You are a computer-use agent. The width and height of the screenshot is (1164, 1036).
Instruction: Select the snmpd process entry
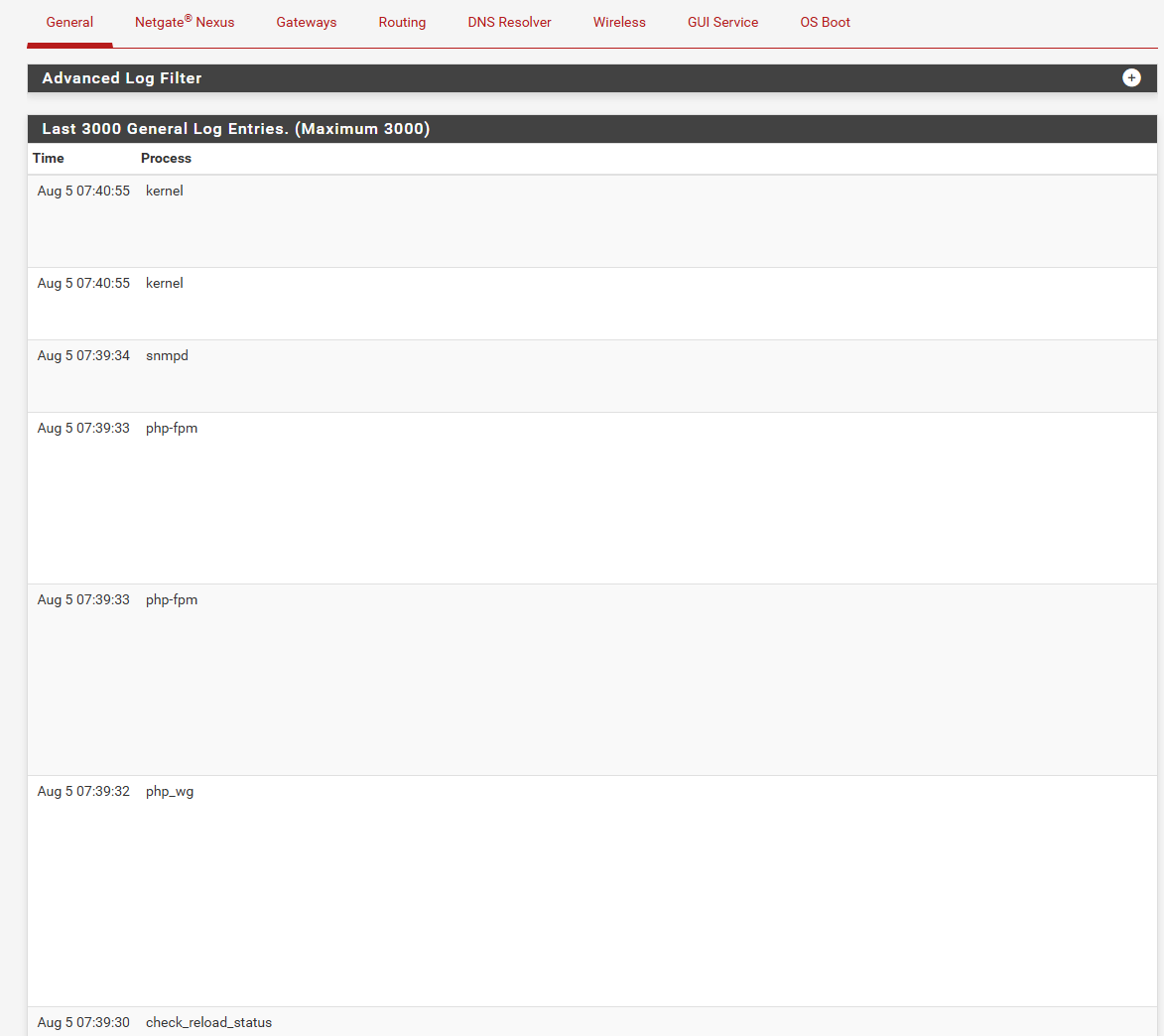point(167,355)
